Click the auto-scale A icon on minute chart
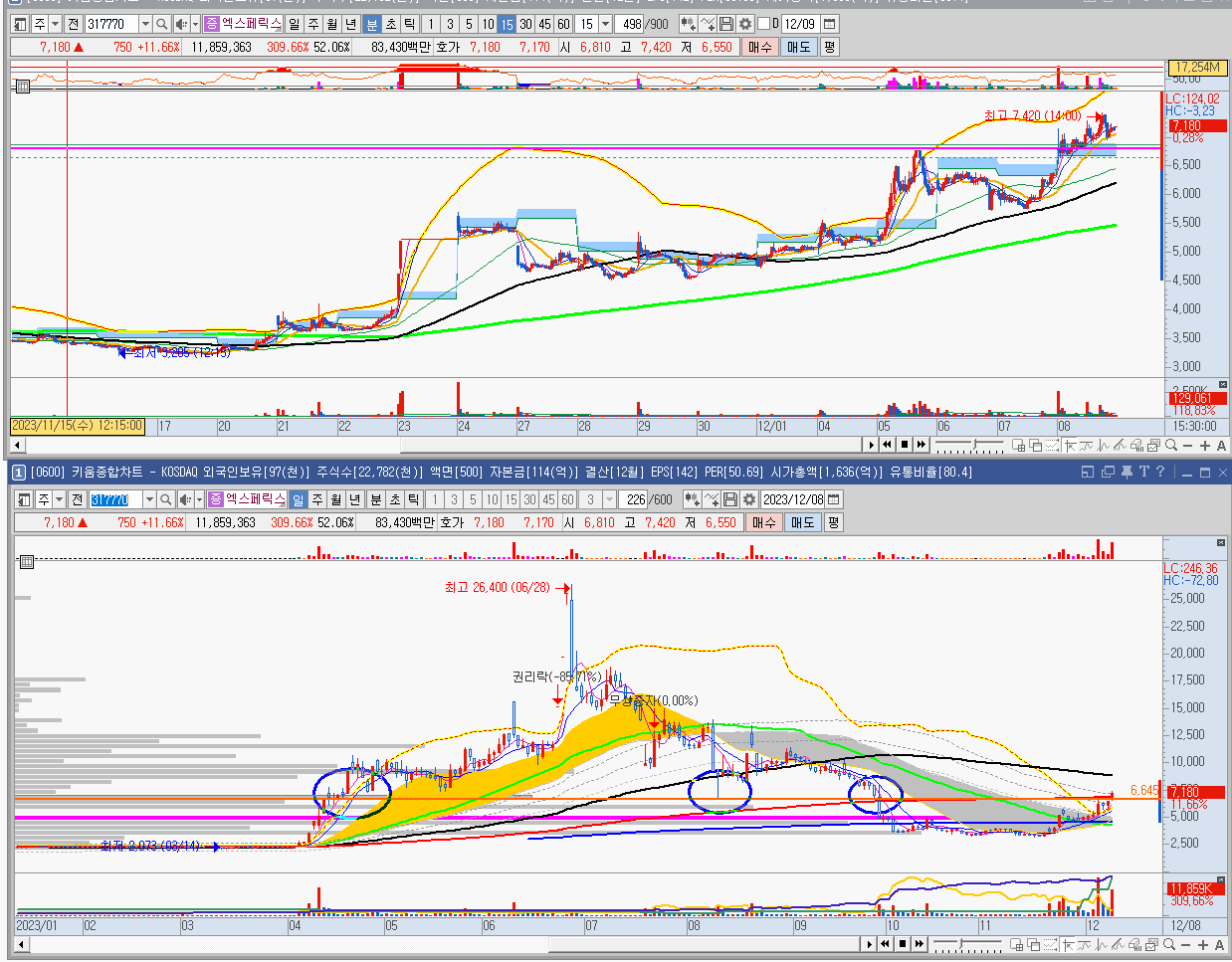The width and height of the screenshot is (1232, 962). [1221, 445]
